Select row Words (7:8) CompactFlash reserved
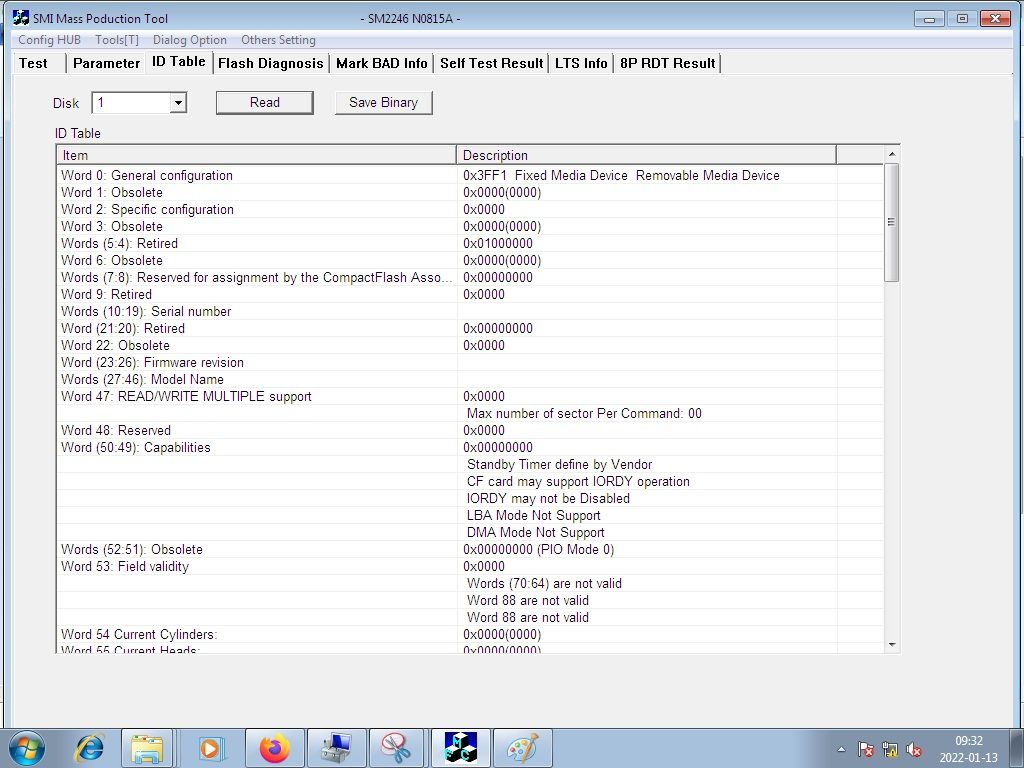 coord(470,278)
